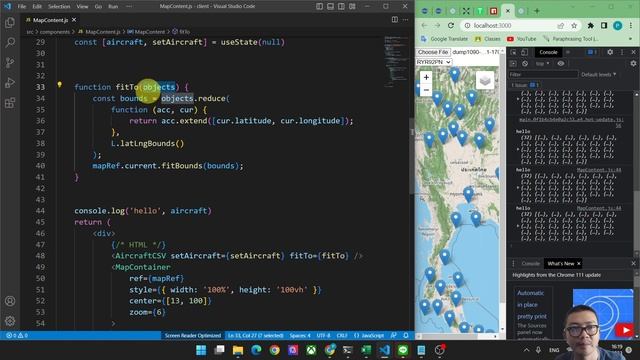The image size is (640, 360).
Task: Click the Choose File button on the page
Action: click(x=433, y=52)
